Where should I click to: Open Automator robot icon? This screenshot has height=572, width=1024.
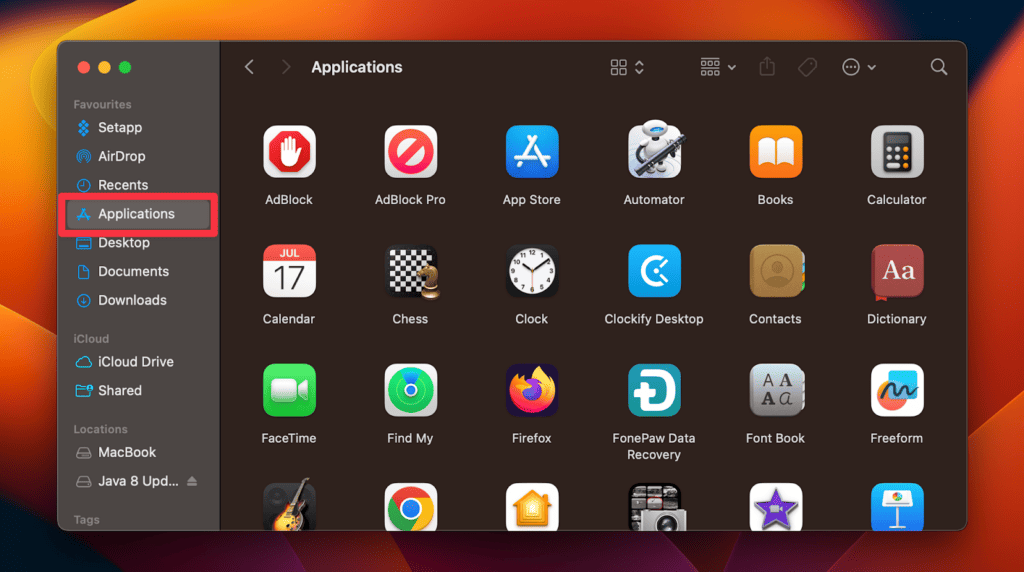click(x=654, y=150)
